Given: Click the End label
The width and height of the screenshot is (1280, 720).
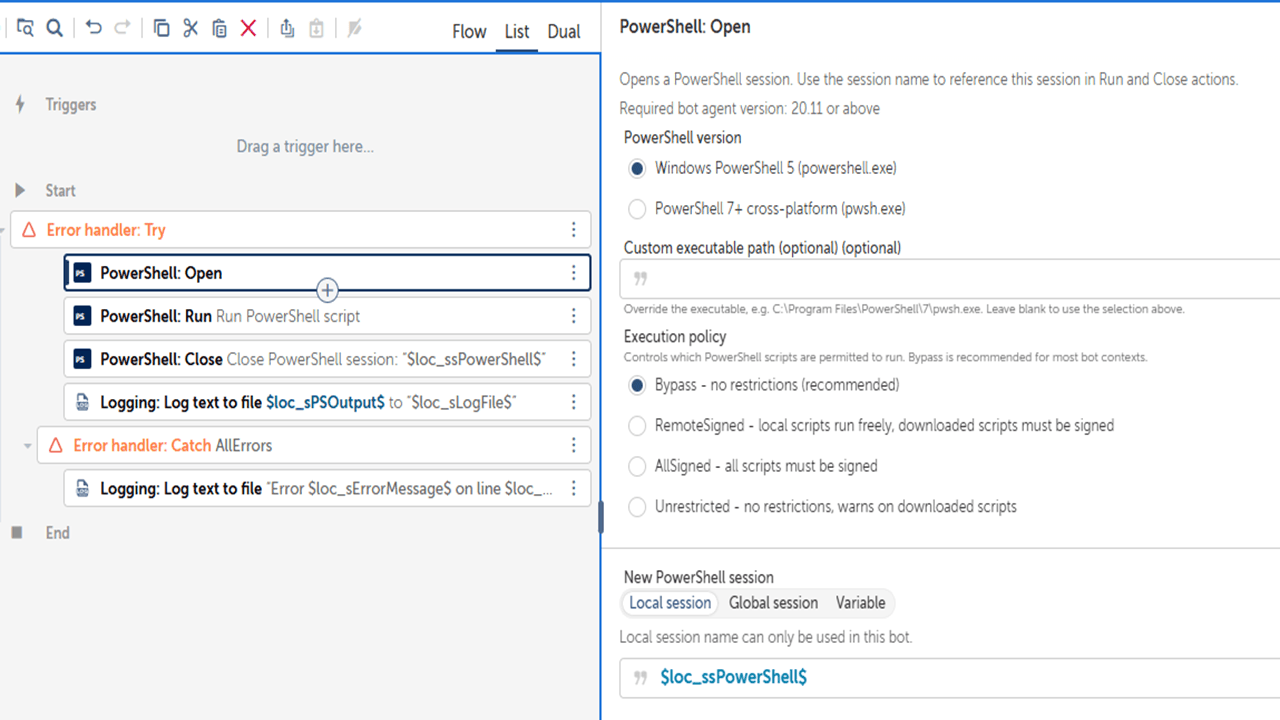Looking at the screenshot, I should [58, 533].
